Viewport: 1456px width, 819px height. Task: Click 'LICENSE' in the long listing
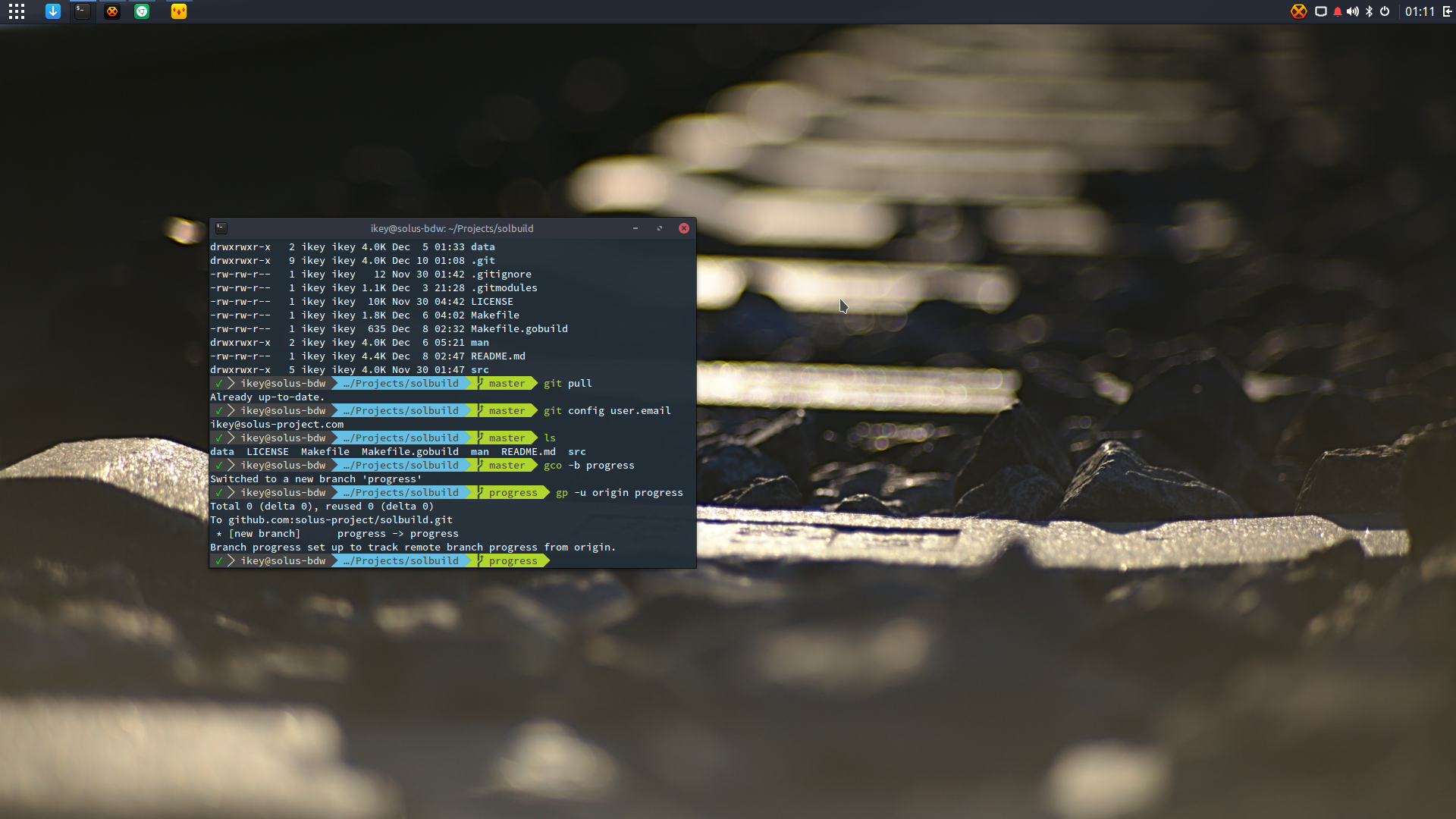492,302
